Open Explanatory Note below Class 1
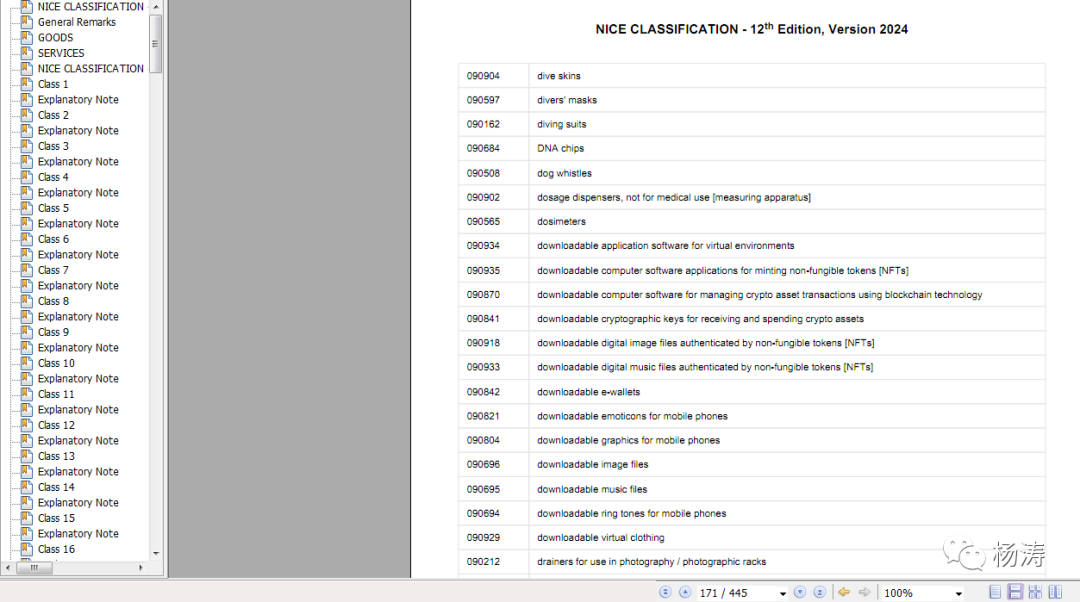Viewport: 1080px width, 602px height. [78, 100]
